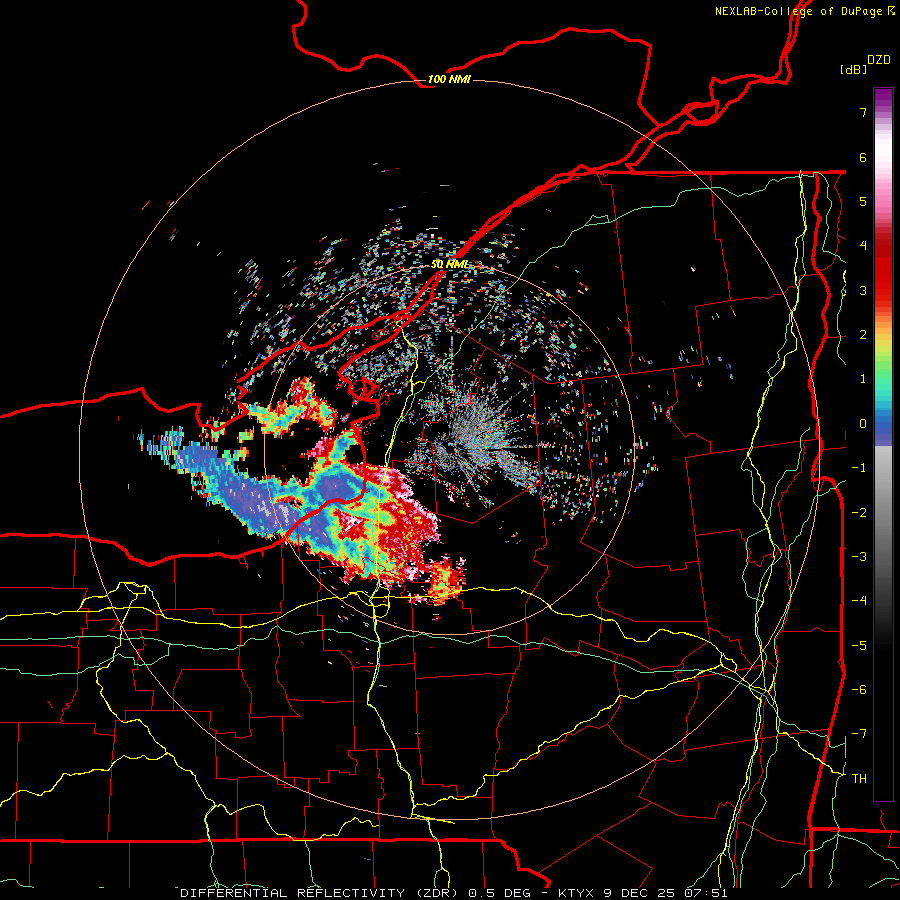Click the 1 value on color scale
Image resolution: width=900 pixels, height=900 pixels.
863,379
